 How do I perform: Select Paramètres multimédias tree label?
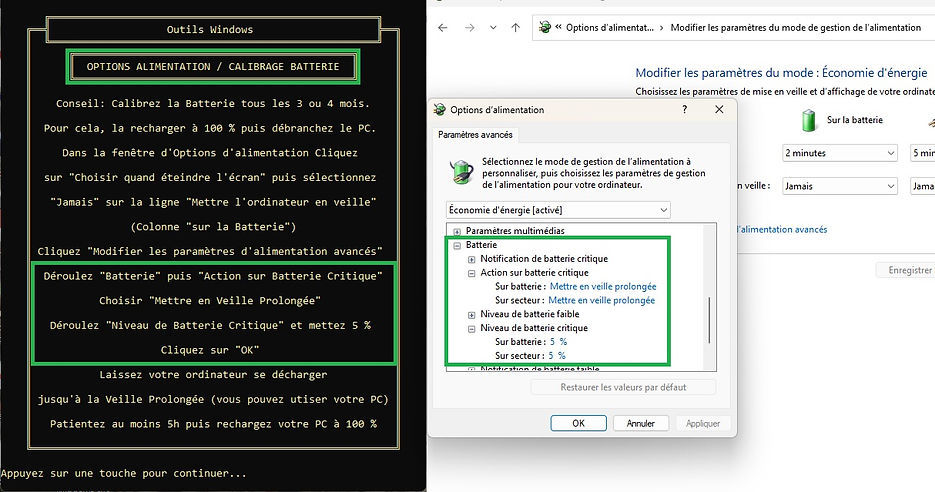tap(515, 231)
